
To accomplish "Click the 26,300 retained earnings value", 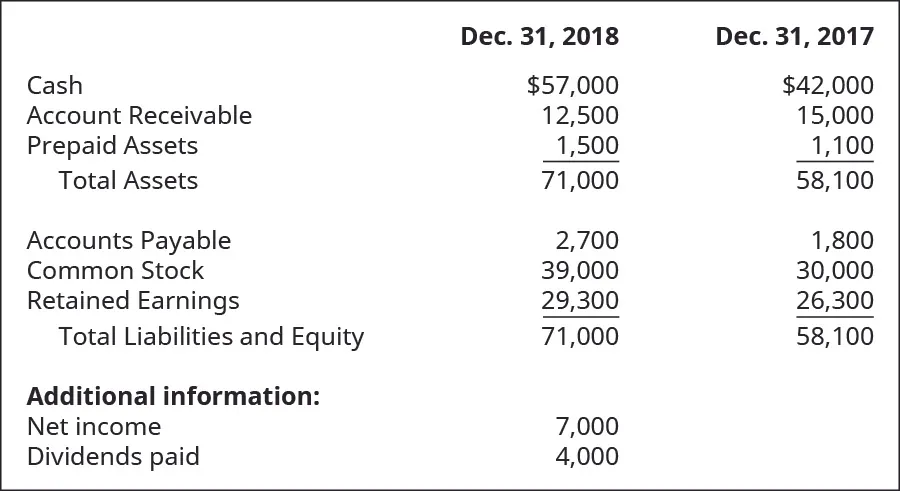I will 834,301.
